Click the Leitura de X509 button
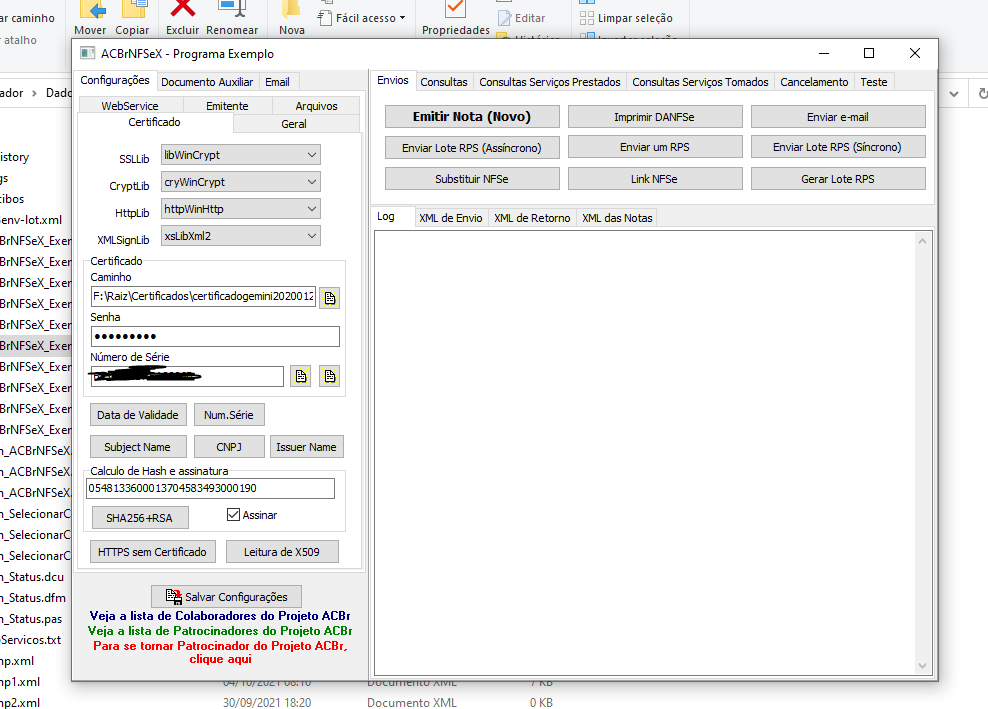This screenshot has height=709, width=988. tap(282, 552)
